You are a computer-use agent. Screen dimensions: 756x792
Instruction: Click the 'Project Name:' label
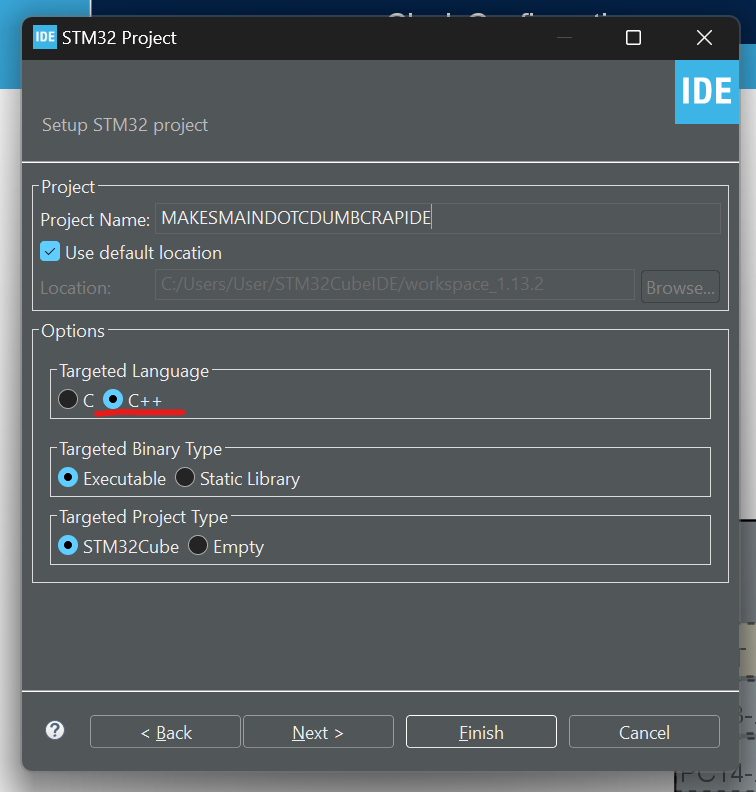pyautogui.click(x=95, y=220)
